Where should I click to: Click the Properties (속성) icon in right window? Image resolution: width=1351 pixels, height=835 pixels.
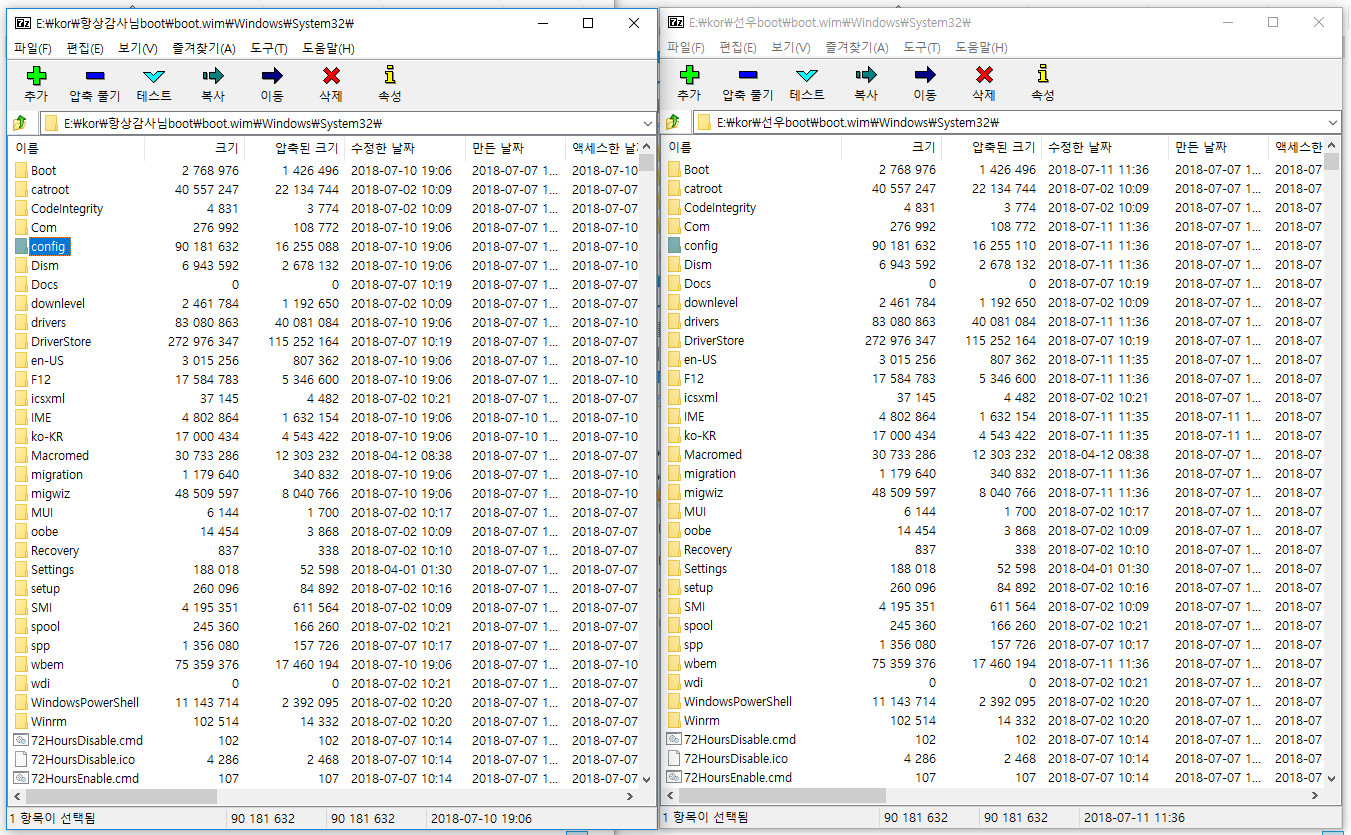click(1043, 75)
